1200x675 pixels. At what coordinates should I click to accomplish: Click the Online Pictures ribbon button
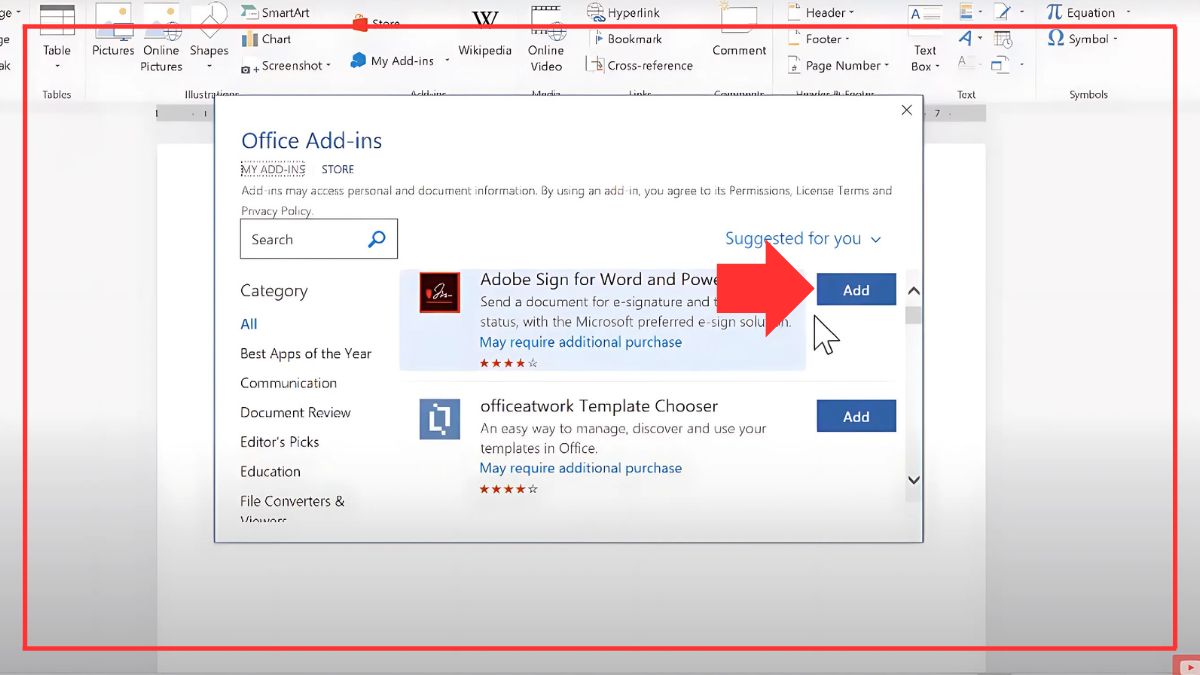[x=161, y=38]
